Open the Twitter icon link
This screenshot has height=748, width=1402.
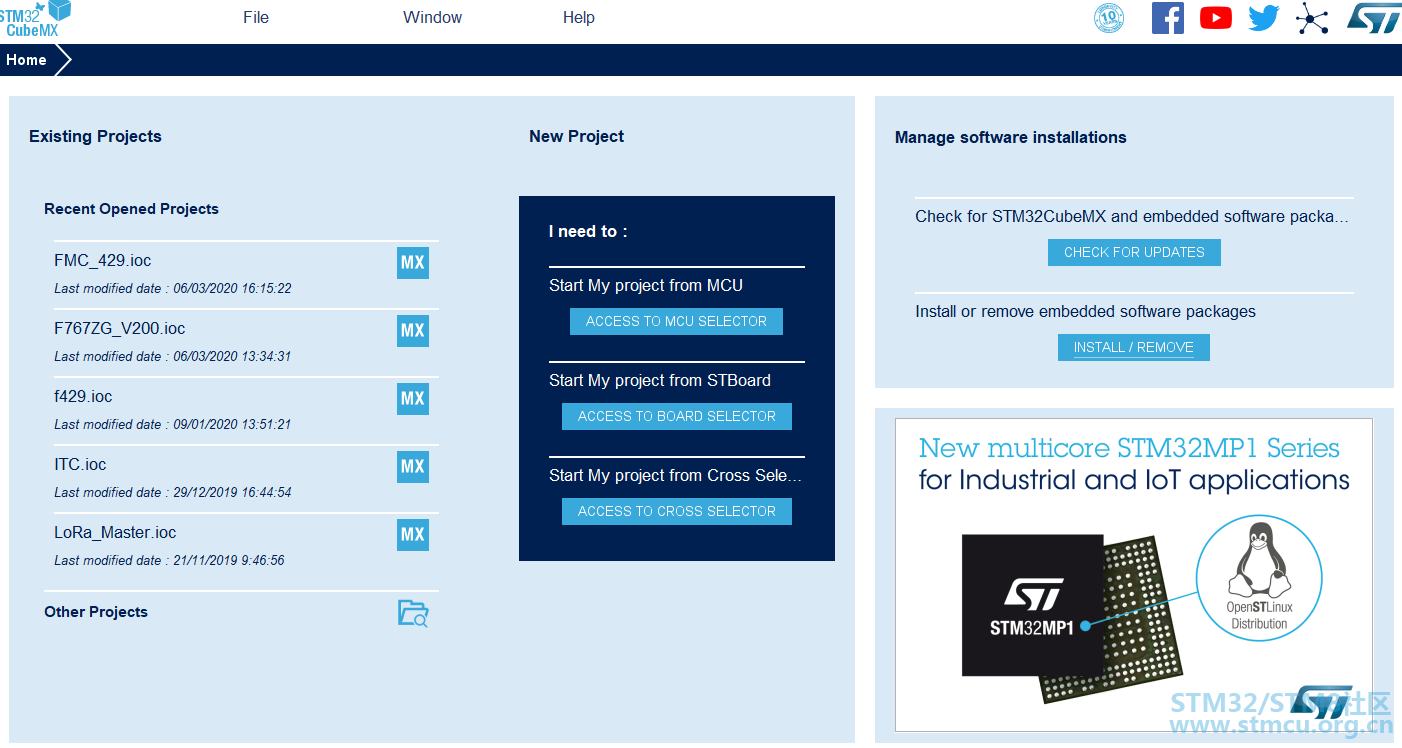click(x=1264, y=18)
